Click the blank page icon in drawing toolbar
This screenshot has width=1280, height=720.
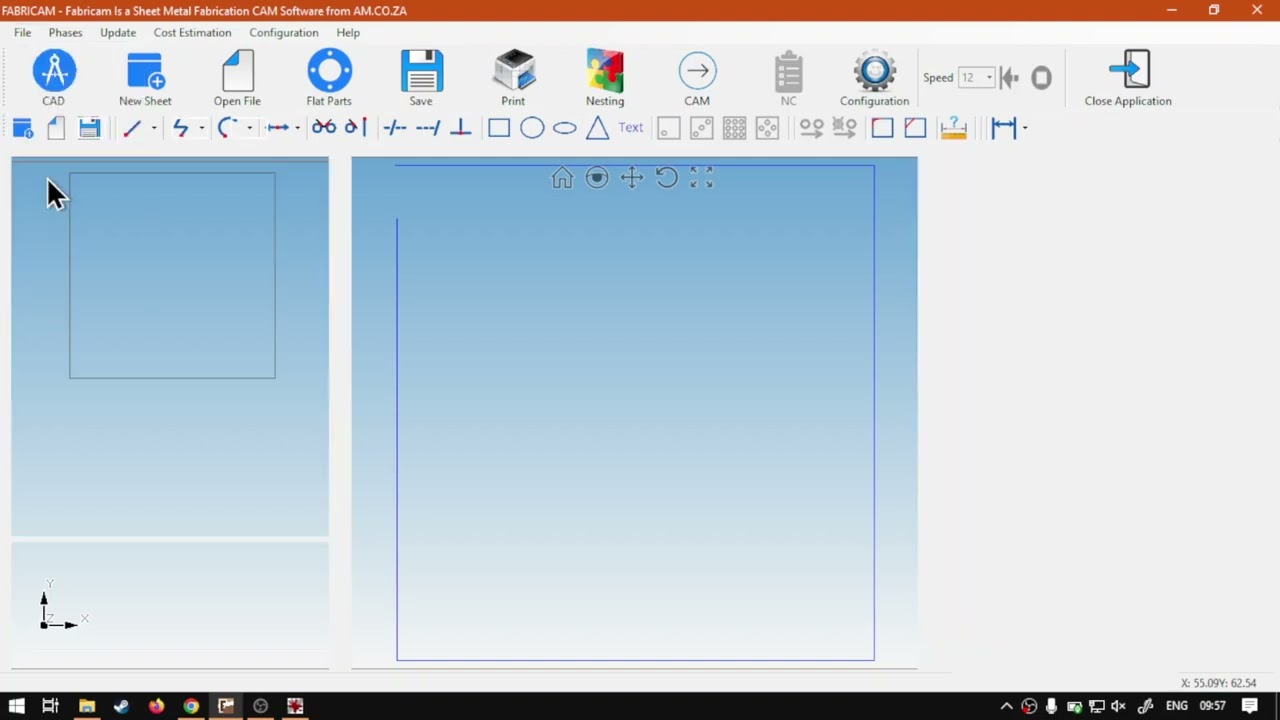[56, 128]
